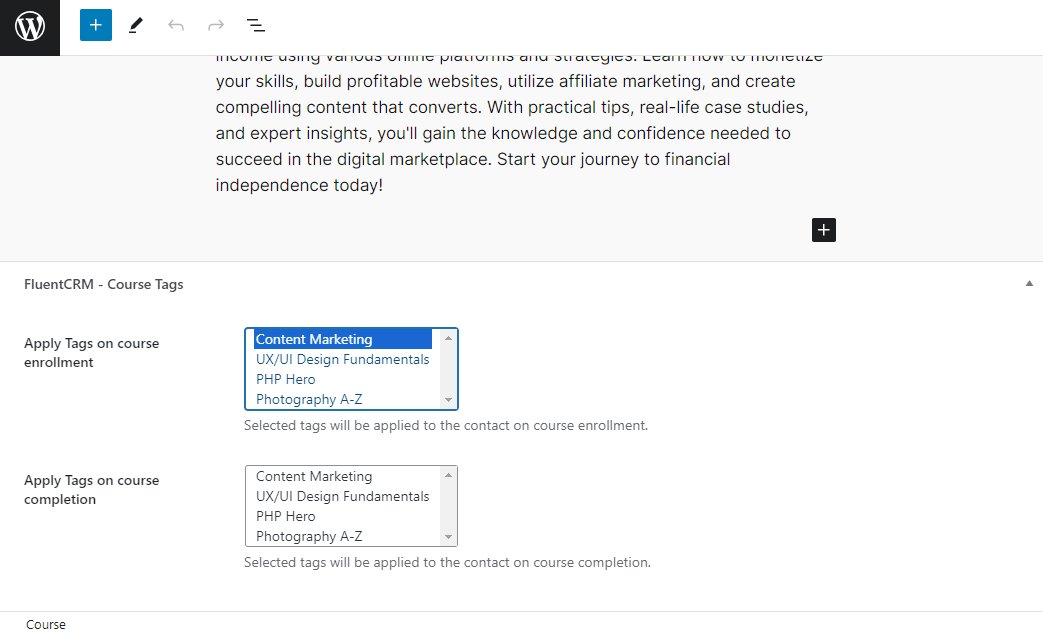Click the Redo arrow icon

point(216,25)
